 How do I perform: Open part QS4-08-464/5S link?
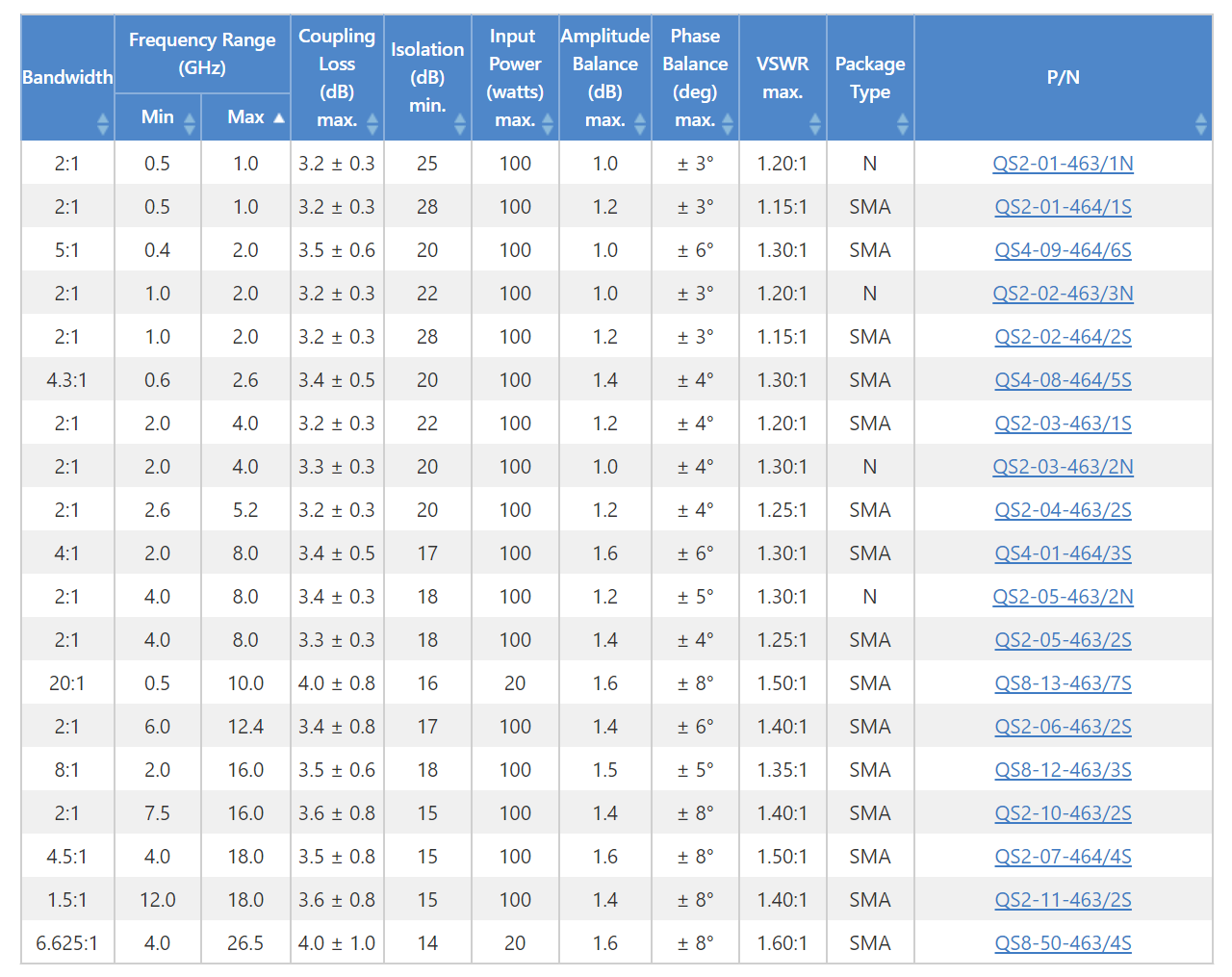1063,380
